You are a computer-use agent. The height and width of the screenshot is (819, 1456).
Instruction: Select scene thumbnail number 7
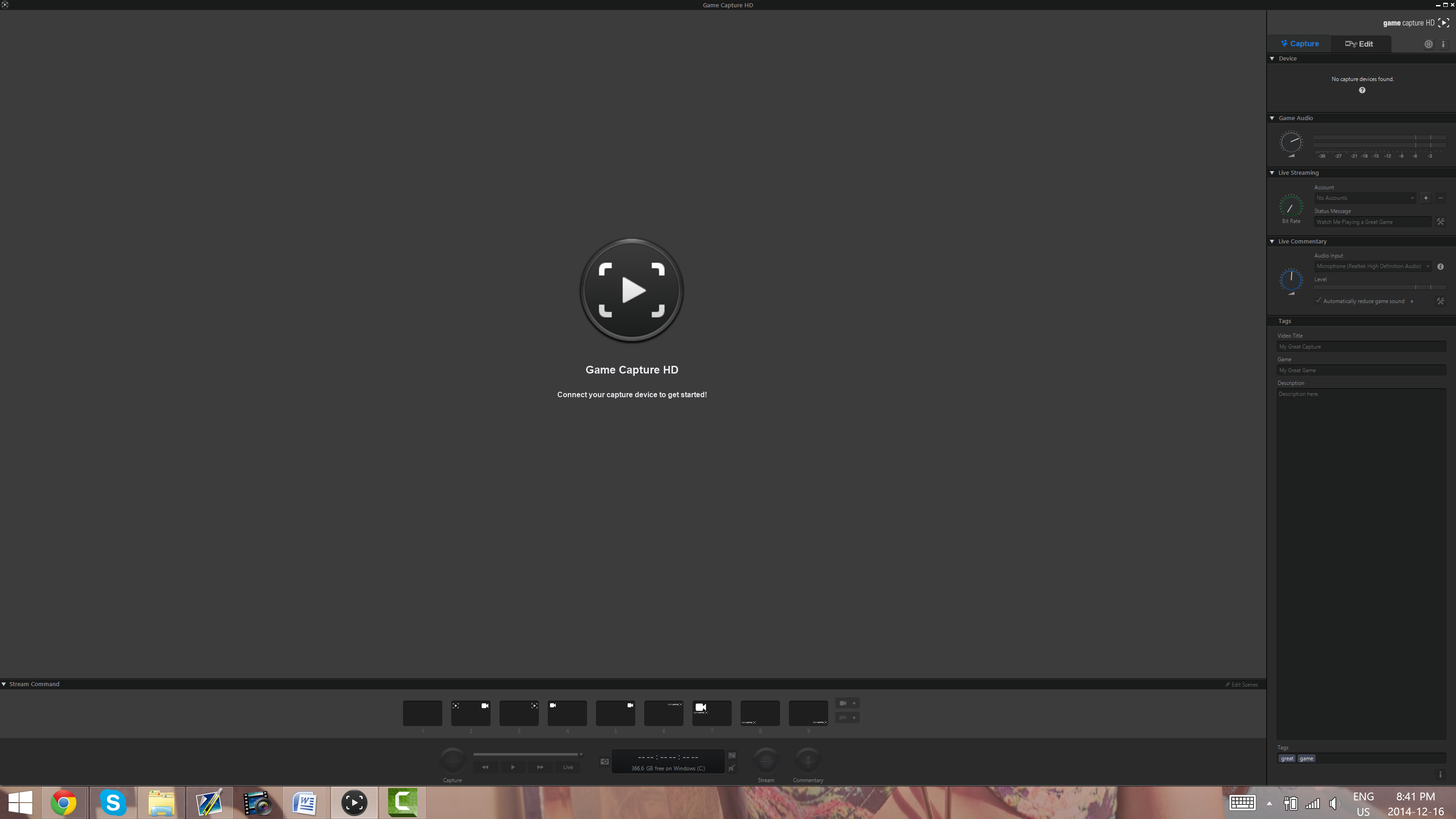pyautogui.click(x=712, y=713)
